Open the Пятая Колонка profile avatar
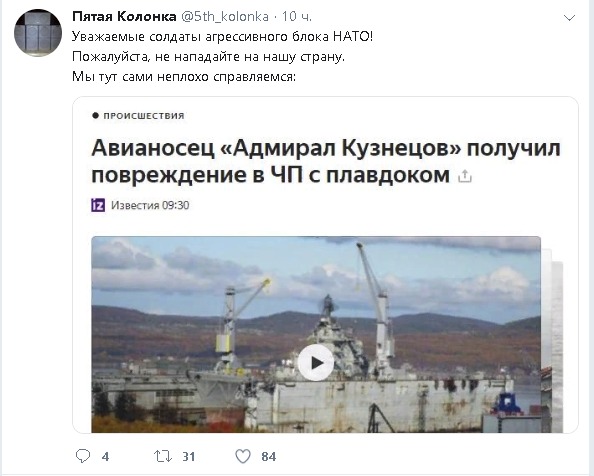The width and height of the screenshot is (594, 476). click(38, 33)
